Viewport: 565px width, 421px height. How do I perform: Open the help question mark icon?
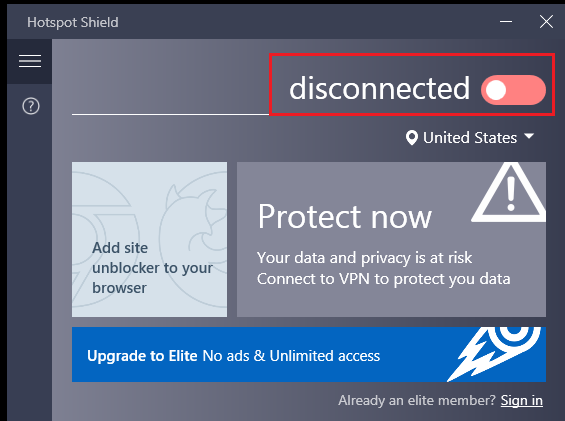click(31, 106)
